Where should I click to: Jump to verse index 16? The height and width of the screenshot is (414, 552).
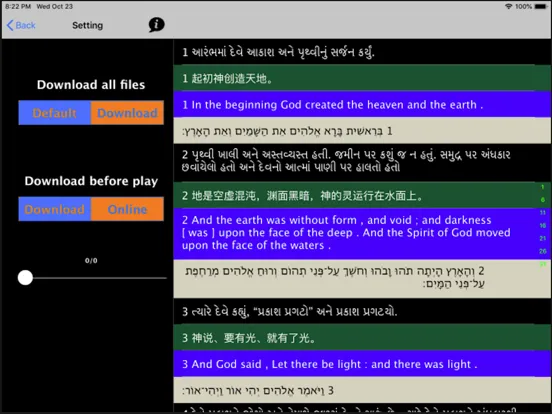(543, 225)
